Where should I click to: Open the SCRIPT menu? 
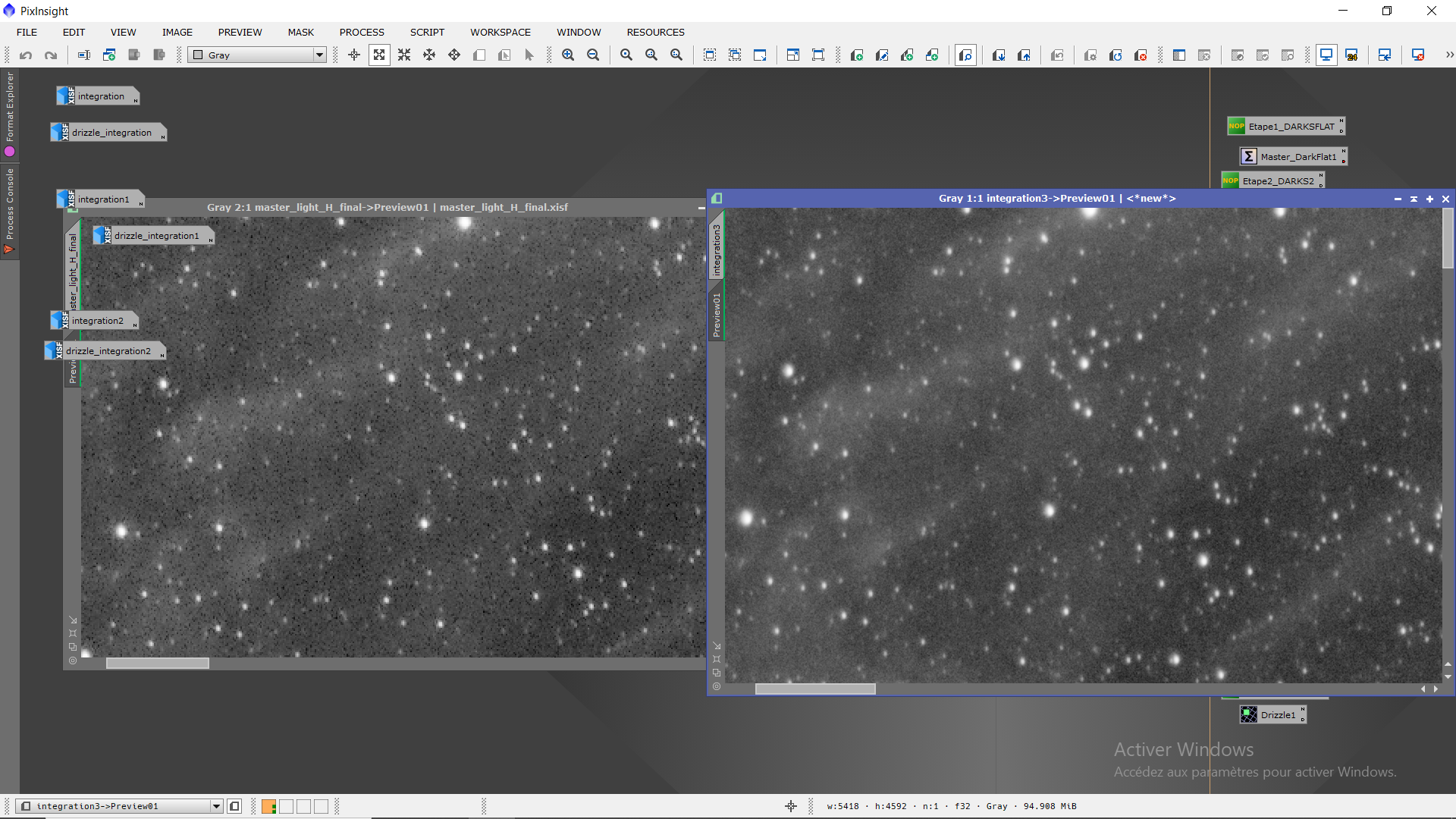pos(427,32)
